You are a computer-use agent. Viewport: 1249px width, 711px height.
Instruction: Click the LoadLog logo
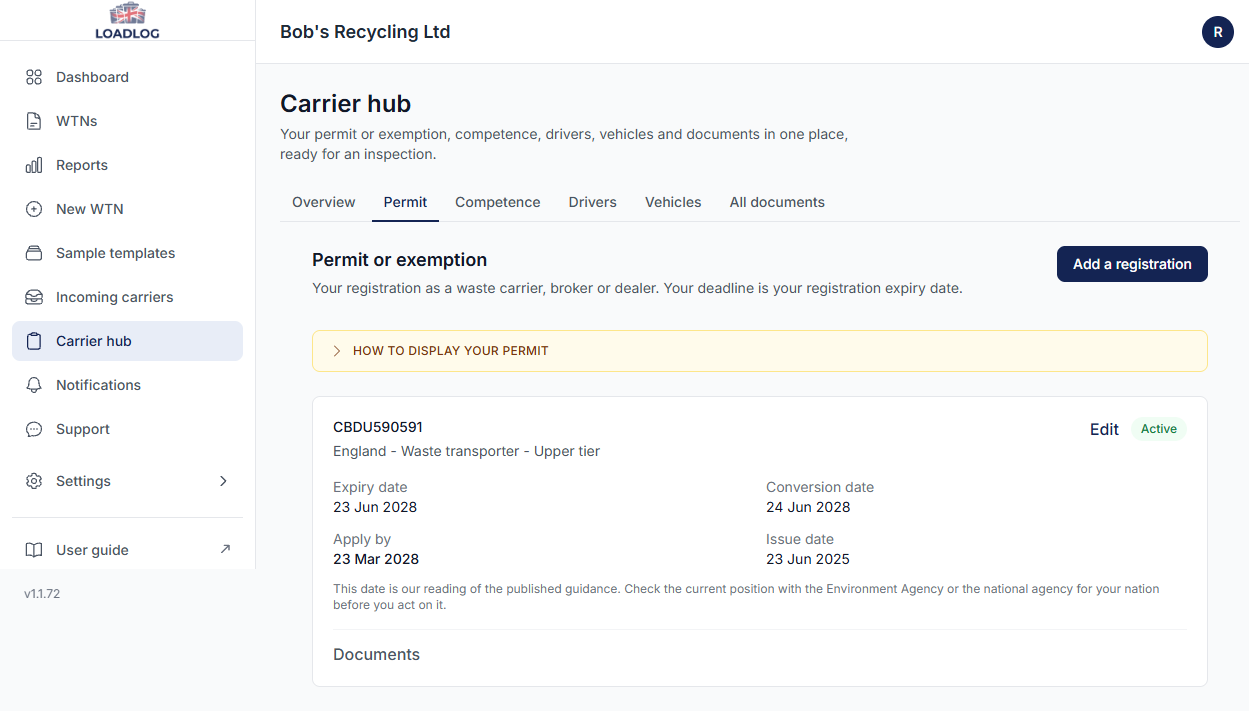click(x=127, y=21)
